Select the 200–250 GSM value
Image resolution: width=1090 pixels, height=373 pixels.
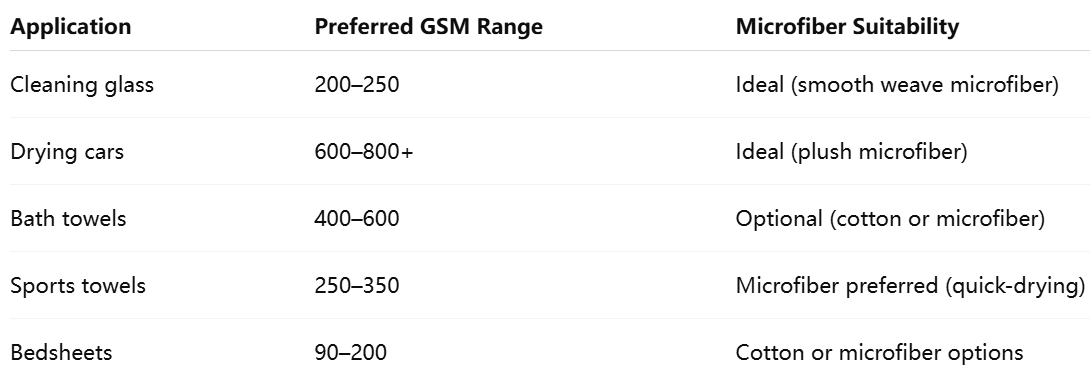click(357, 85)
